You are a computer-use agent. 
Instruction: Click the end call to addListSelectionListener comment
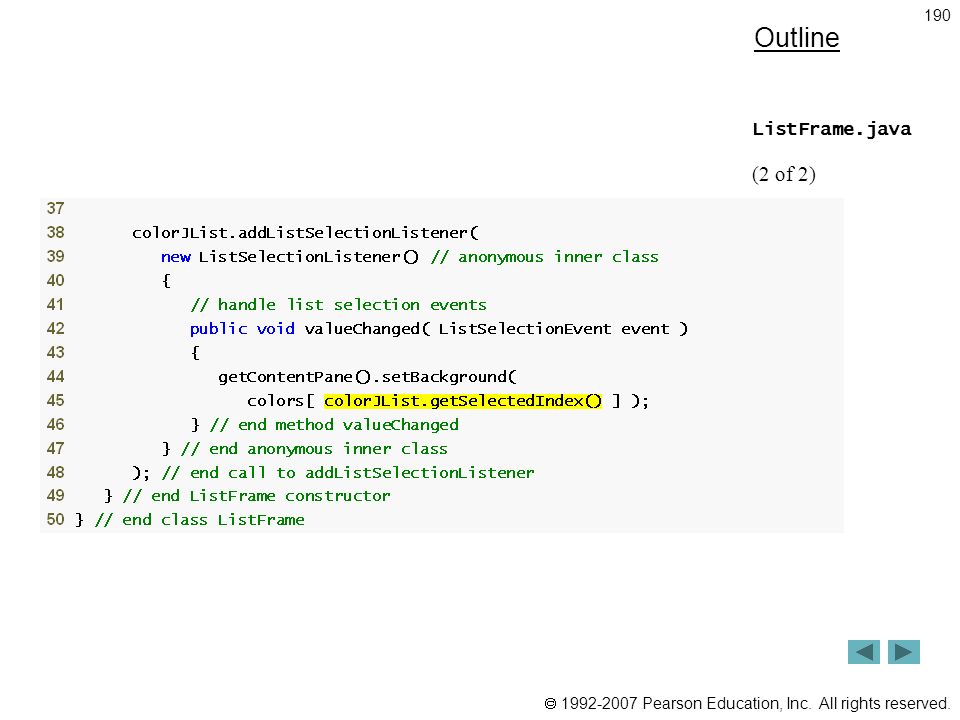(x=348, y=473)
